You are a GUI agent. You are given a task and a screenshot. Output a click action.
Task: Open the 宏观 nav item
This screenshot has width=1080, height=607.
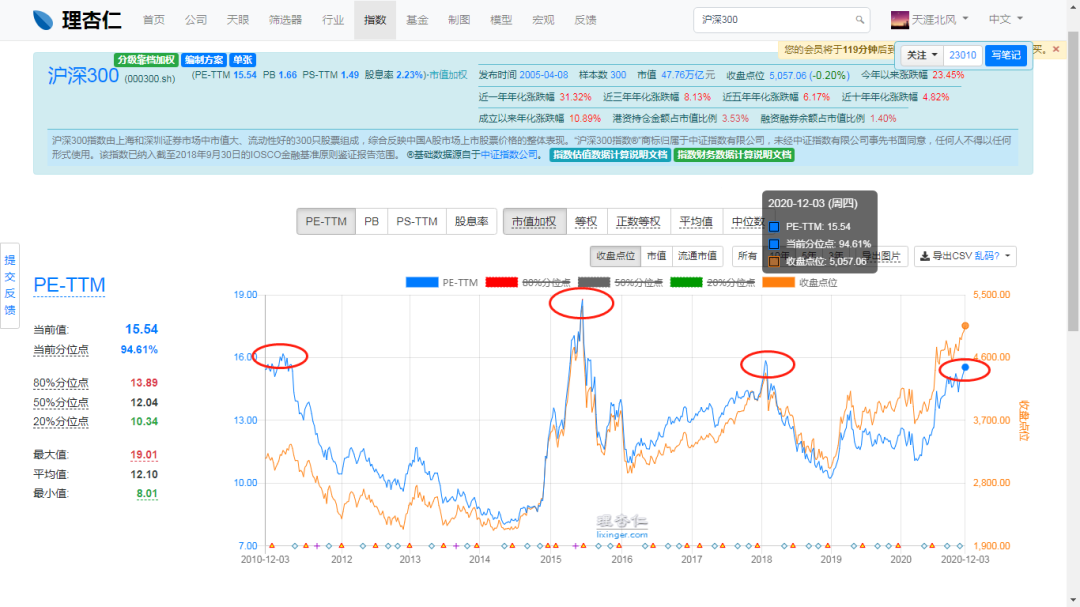point(543,20)
